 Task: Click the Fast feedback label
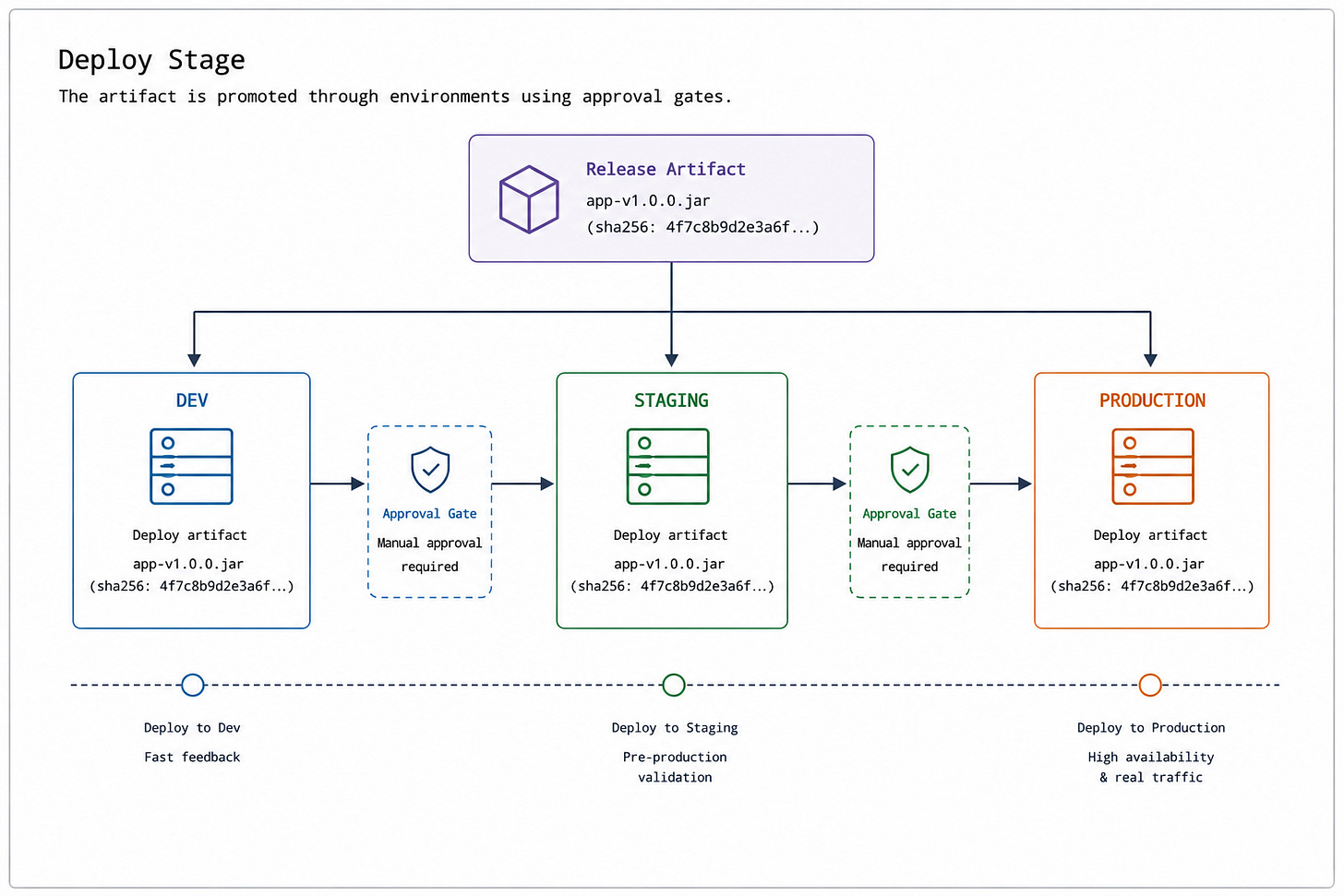(x=192, y=758)
